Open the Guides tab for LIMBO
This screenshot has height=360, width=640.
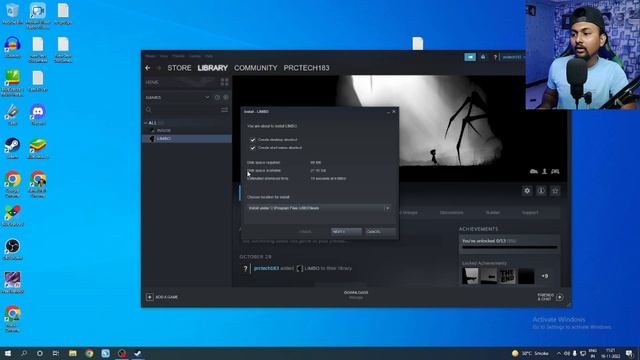(493, 213)
